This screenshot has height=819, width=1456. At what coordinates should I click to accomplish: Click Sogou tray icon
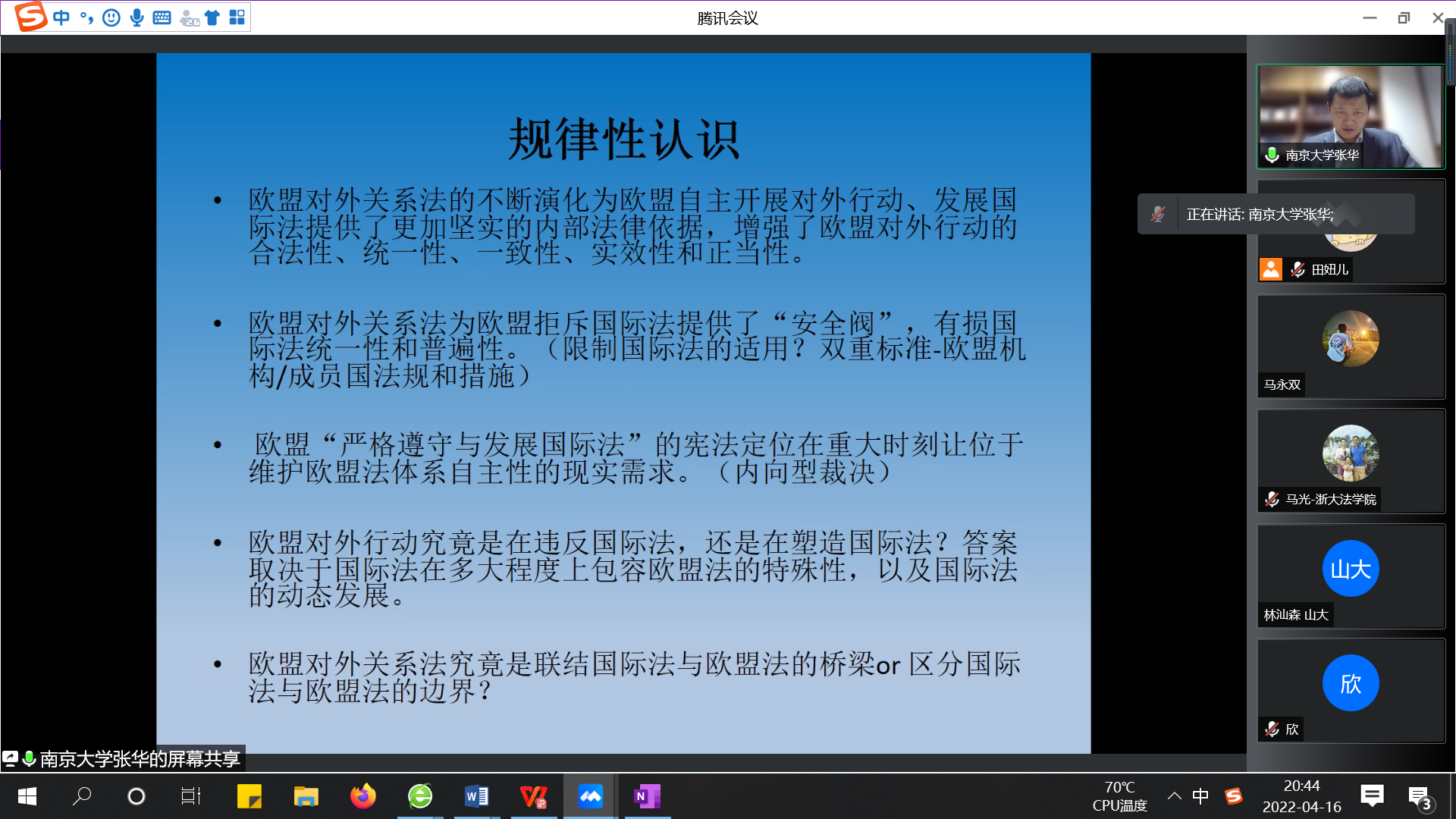(1234, 796)
